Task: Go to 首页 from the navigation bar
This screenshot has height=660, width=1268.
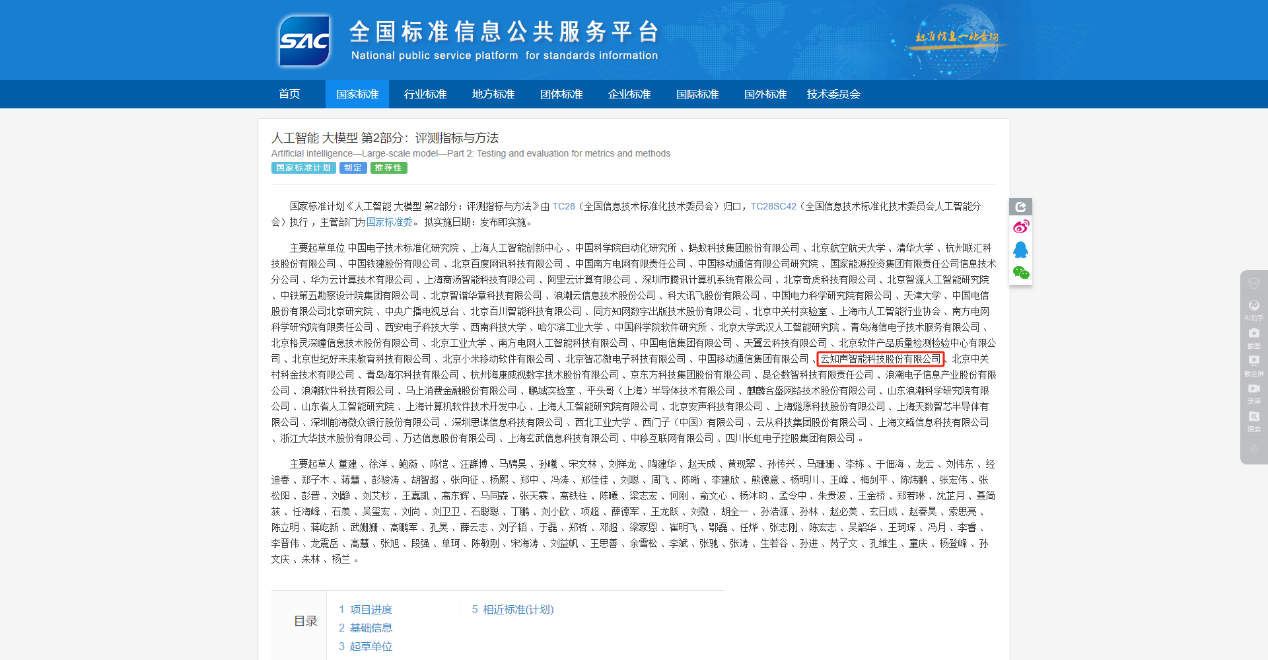Action: click(x=289, y=93)
